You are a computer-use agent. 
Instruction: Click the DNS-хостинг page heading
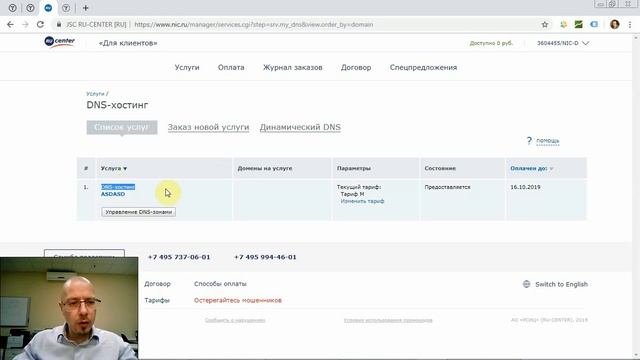click(x=117, y=105)
